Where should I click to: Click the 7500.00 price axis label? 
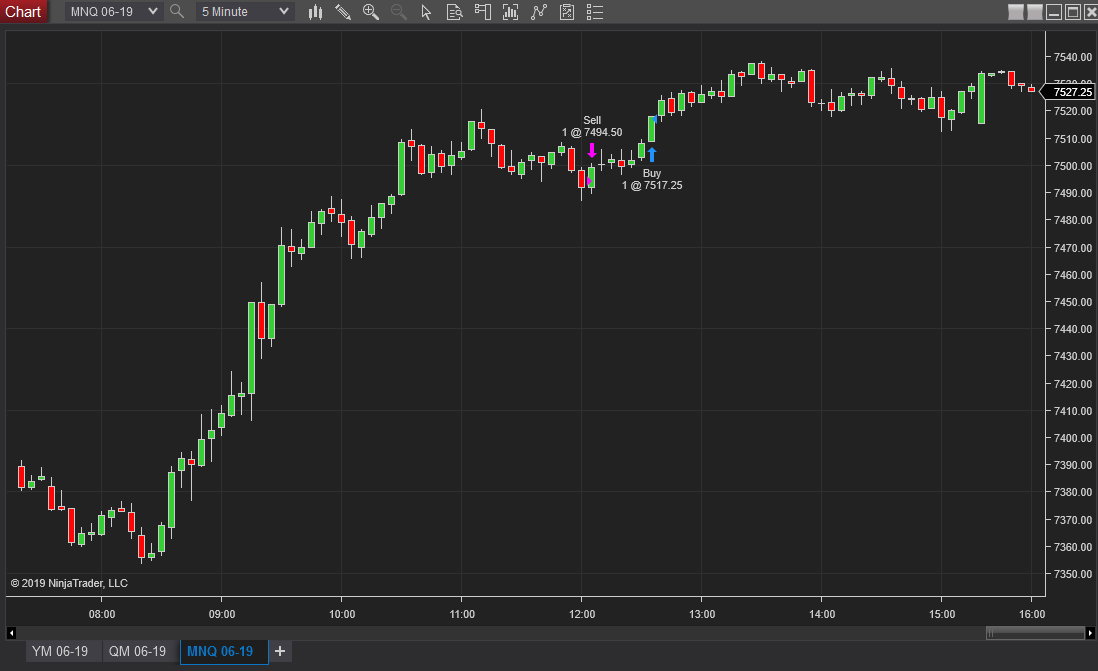click(1073, 166)
